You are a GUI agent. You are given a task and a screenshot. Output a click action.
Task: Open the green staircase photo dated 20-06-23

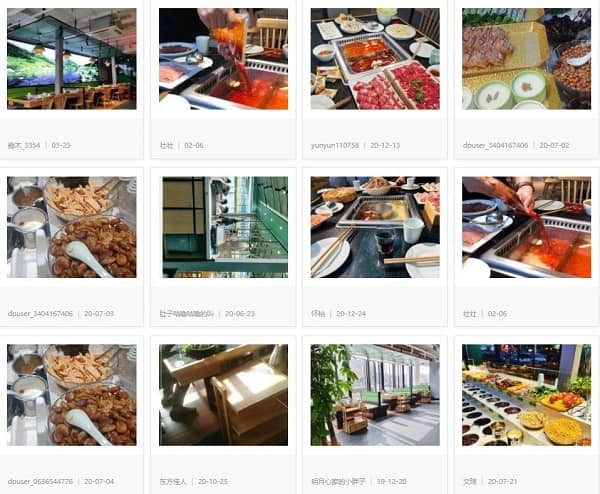point(225,227)
